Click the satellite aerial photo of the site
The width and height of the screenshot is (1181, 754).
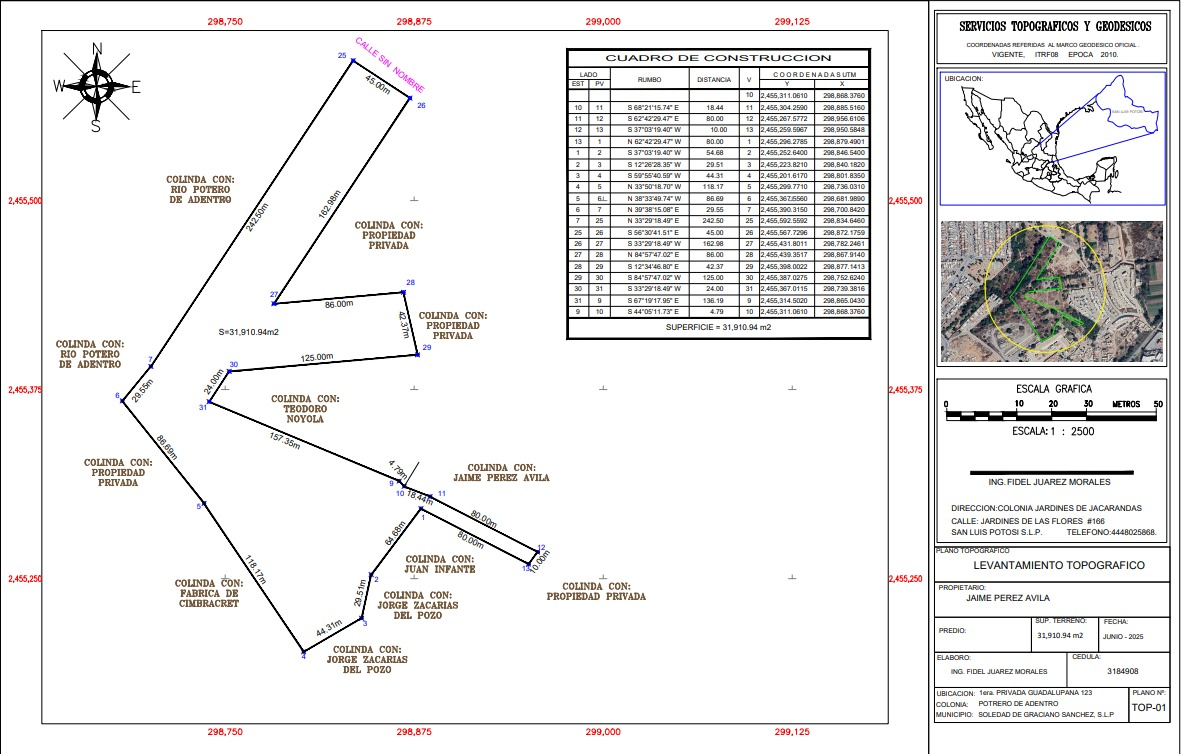tap(1054, 291)
